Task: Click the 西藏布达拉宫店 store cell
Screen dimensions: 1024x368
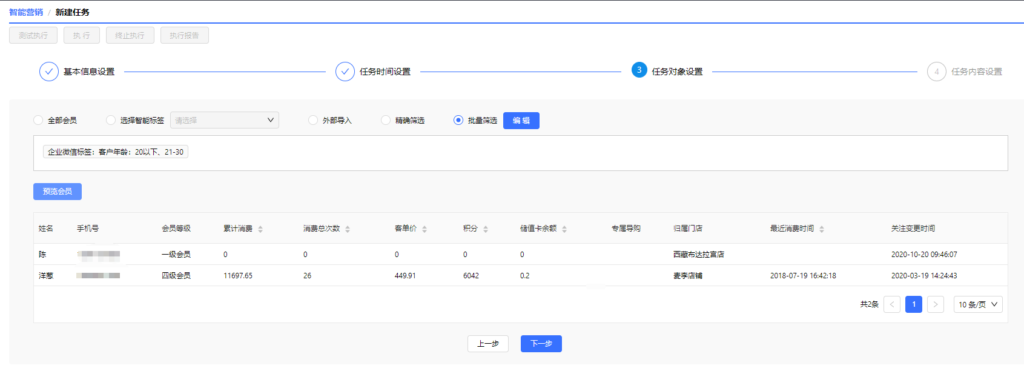Action: [x=699, y=254]
